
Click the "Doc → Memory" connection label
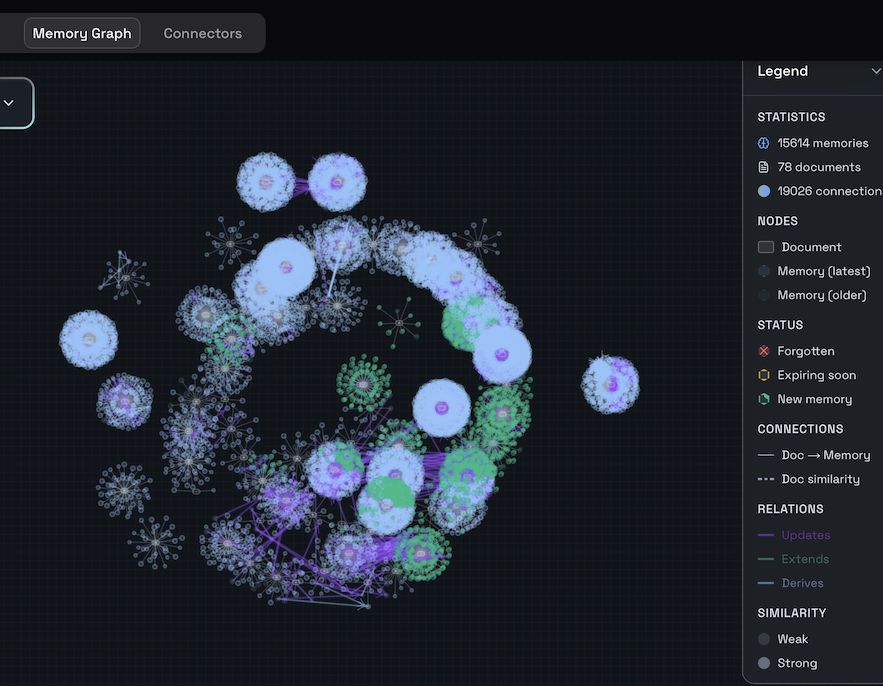pos(826,455)
